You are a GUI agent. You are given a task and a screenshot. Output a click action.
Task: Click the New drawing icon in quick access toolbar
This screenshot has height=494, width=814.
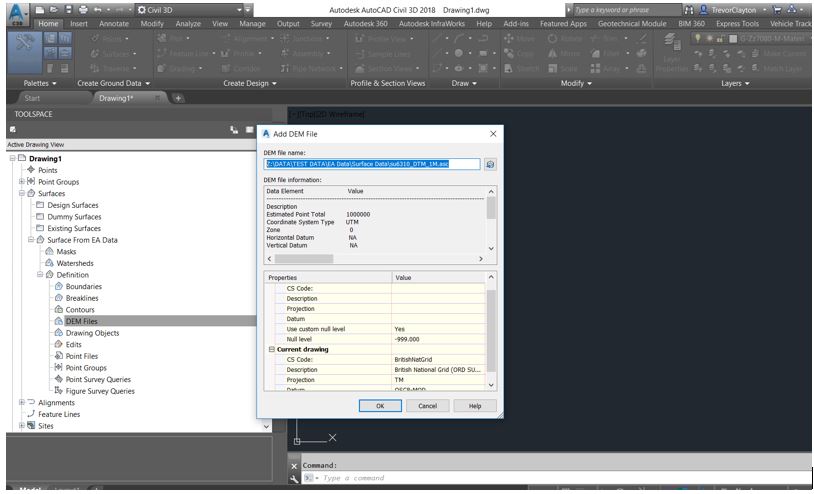click(40, 10)
